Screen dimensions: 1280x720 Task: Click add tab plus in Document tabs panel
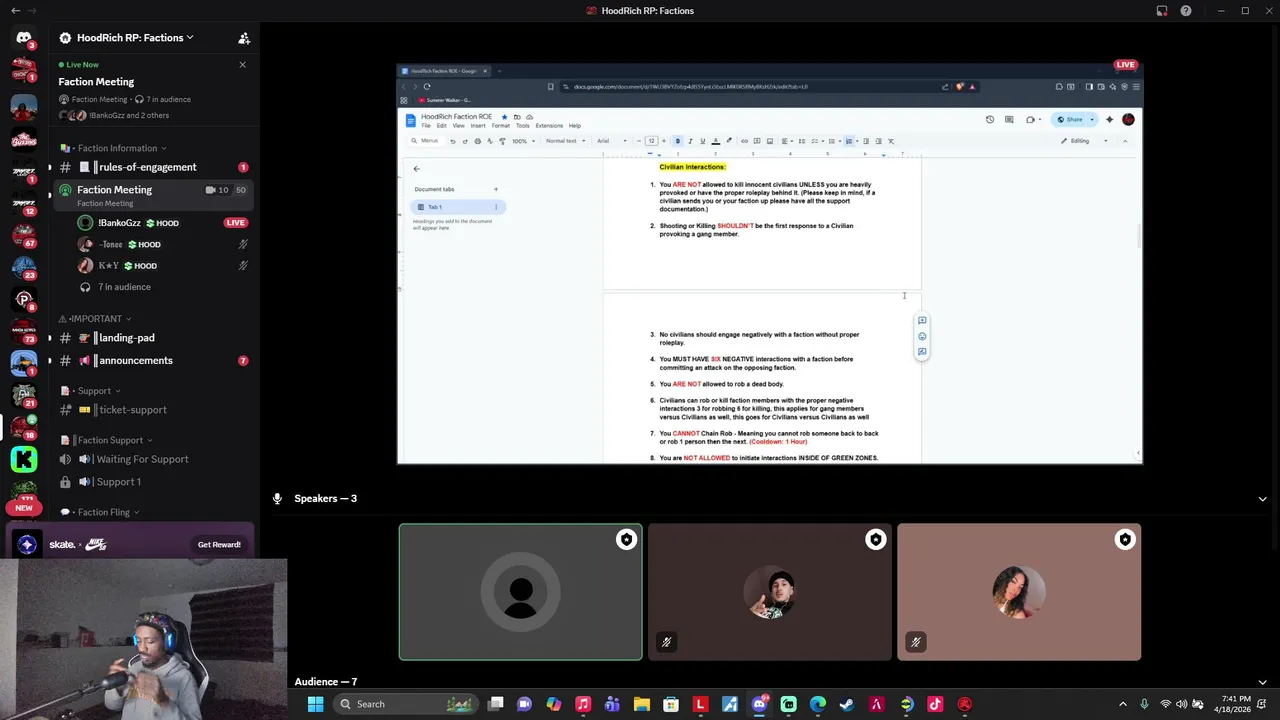(495, 189)
